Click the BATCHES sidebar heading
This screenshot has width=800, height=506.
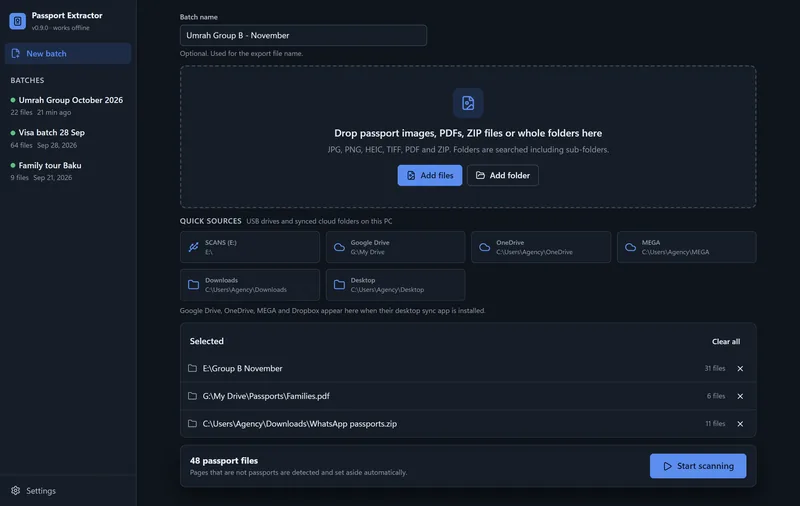(x=27, y=81)
